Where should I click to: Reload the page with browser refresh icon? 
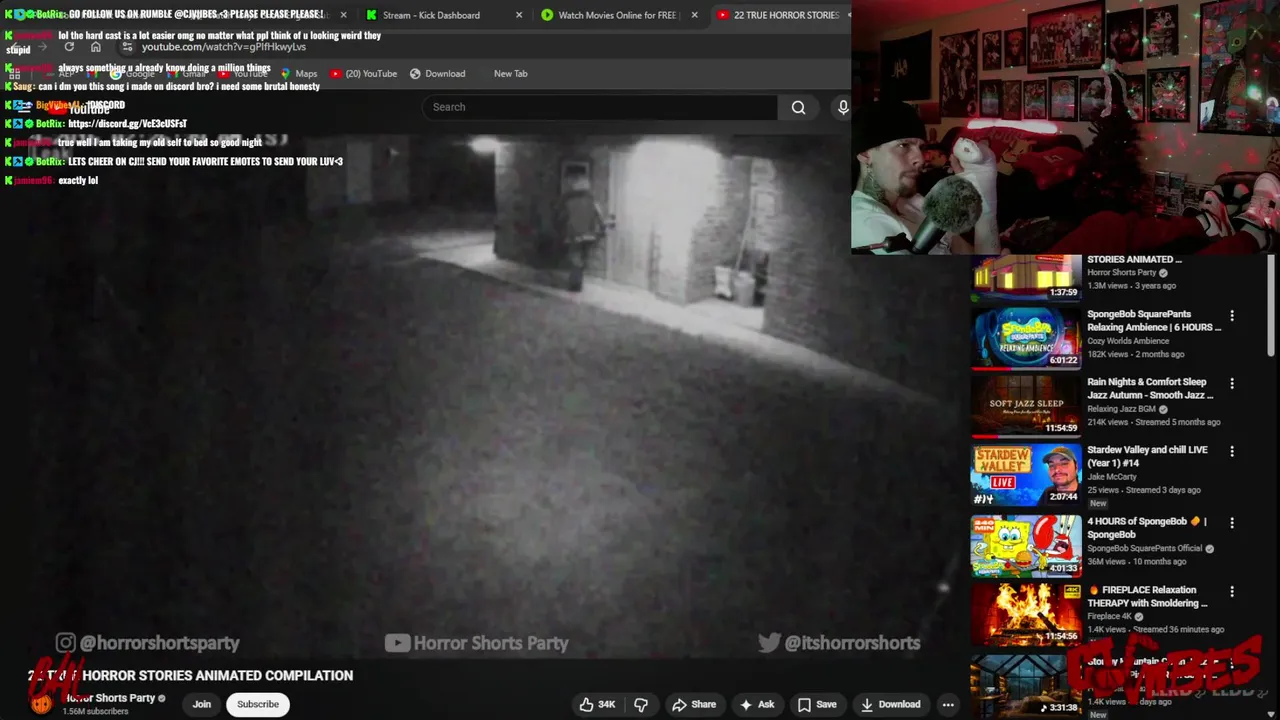pos(69,47)
